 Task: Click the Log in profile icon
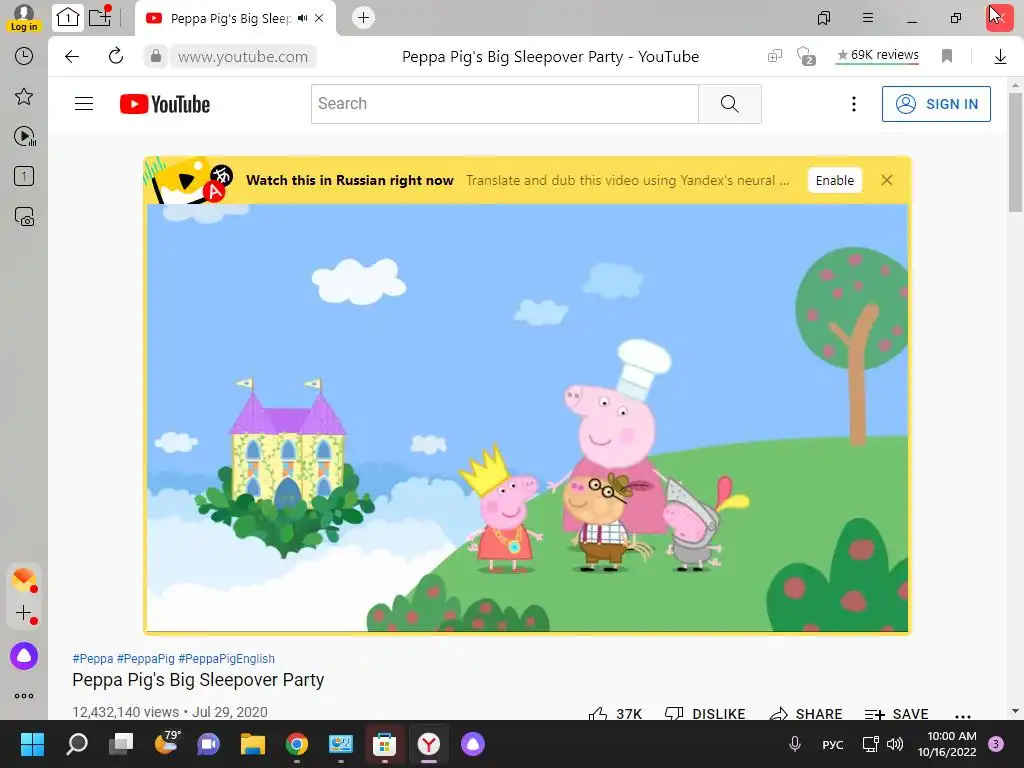(24, 18)
